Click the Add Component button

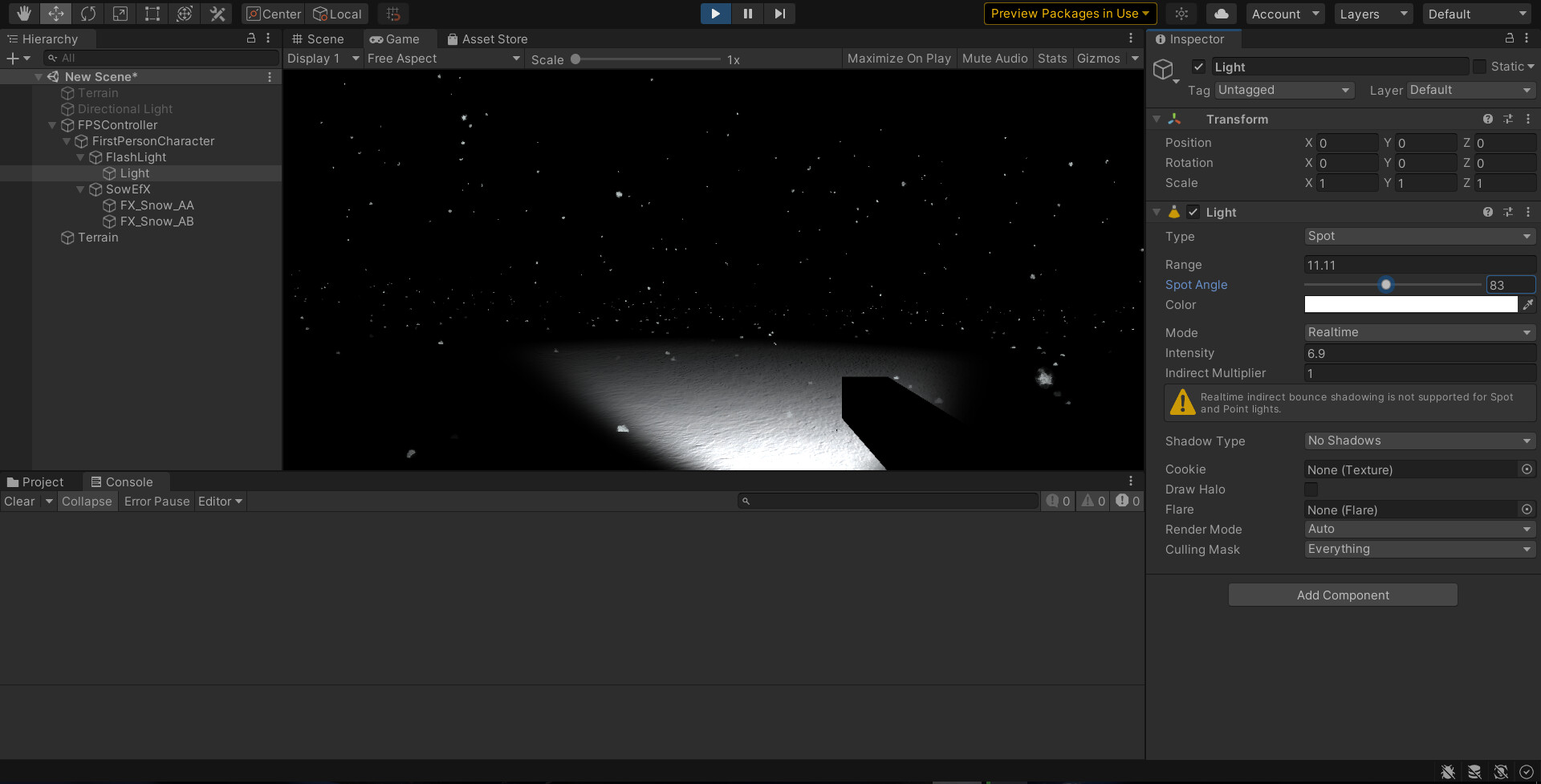tap(1342, 595)
